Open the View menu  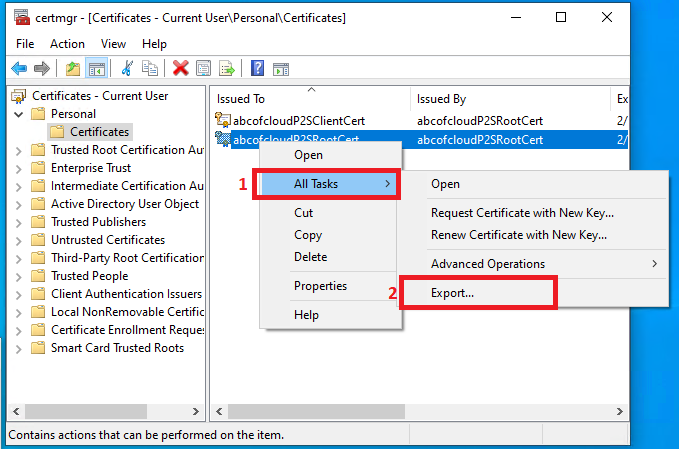tap(113, 44)
